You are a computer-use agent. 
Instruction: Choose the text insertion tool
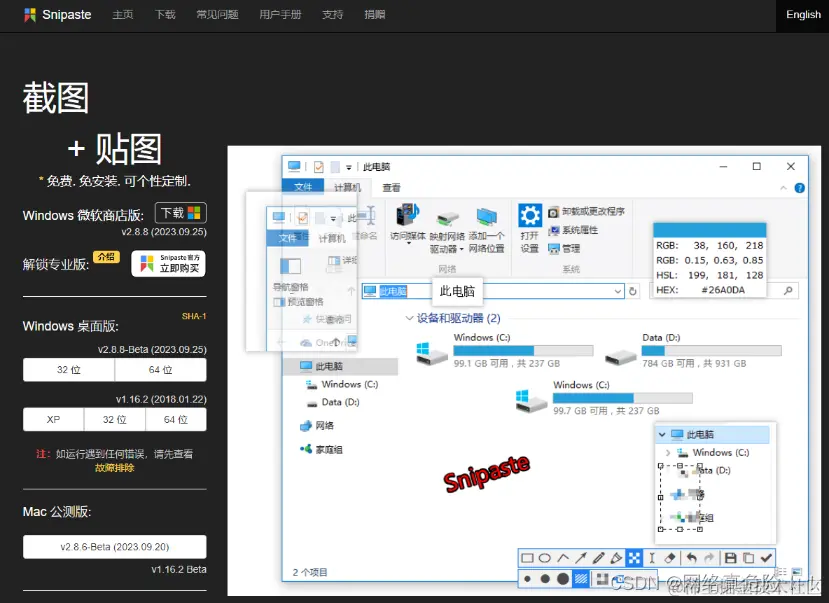[x=652, y=558]
